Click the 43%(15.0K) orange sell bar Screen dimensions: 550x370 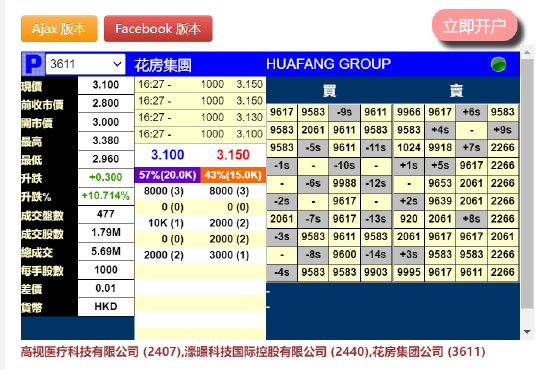(233, 175)
